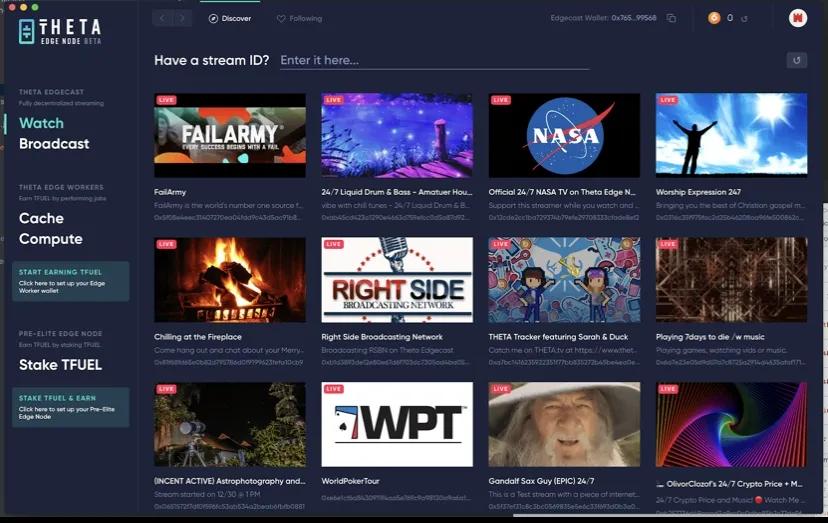Copy the Edgecast wallet address

point(671,18)
